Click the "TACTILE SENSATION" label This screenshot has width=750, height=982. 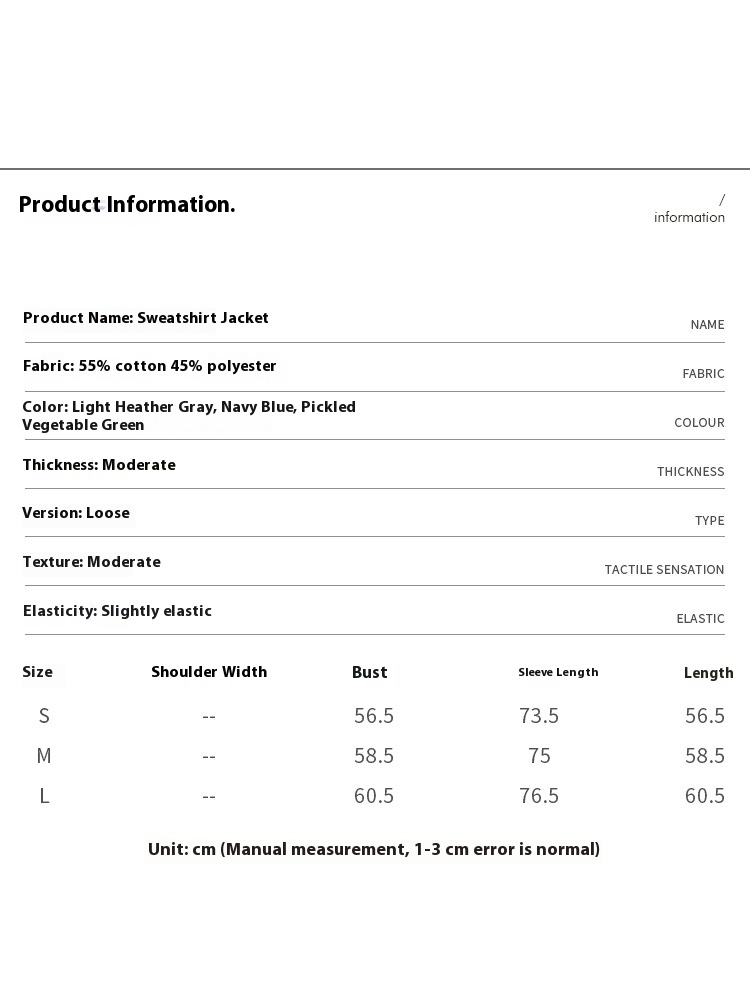click(664, 570)
